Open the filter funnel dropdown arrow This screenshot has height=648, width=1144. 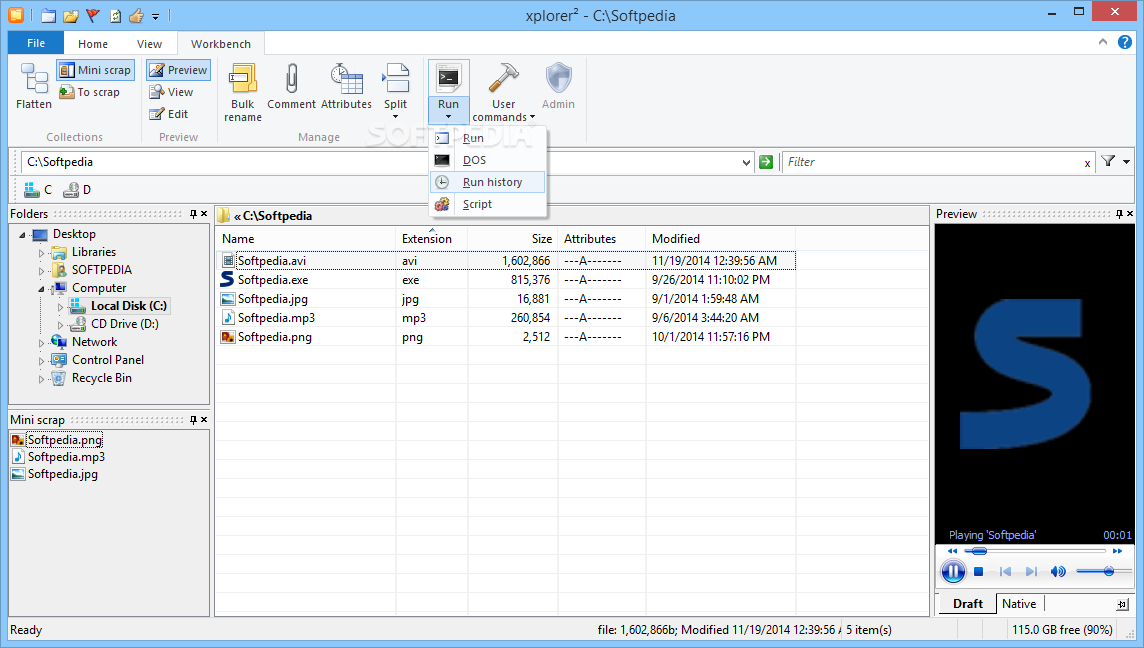(x=1126, y=162)
